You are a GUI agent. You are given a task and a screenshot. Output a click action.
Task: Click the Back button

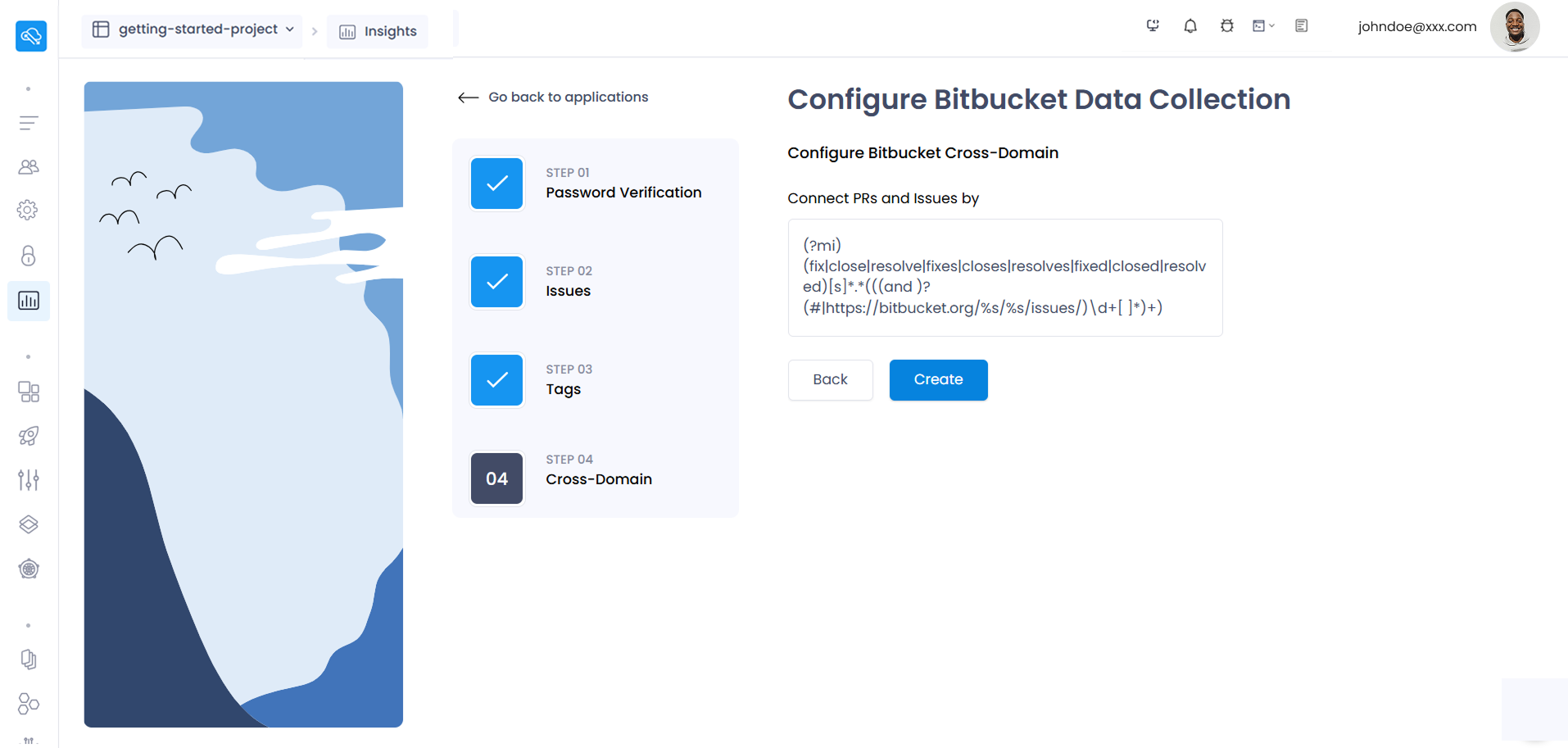[831, 380]
